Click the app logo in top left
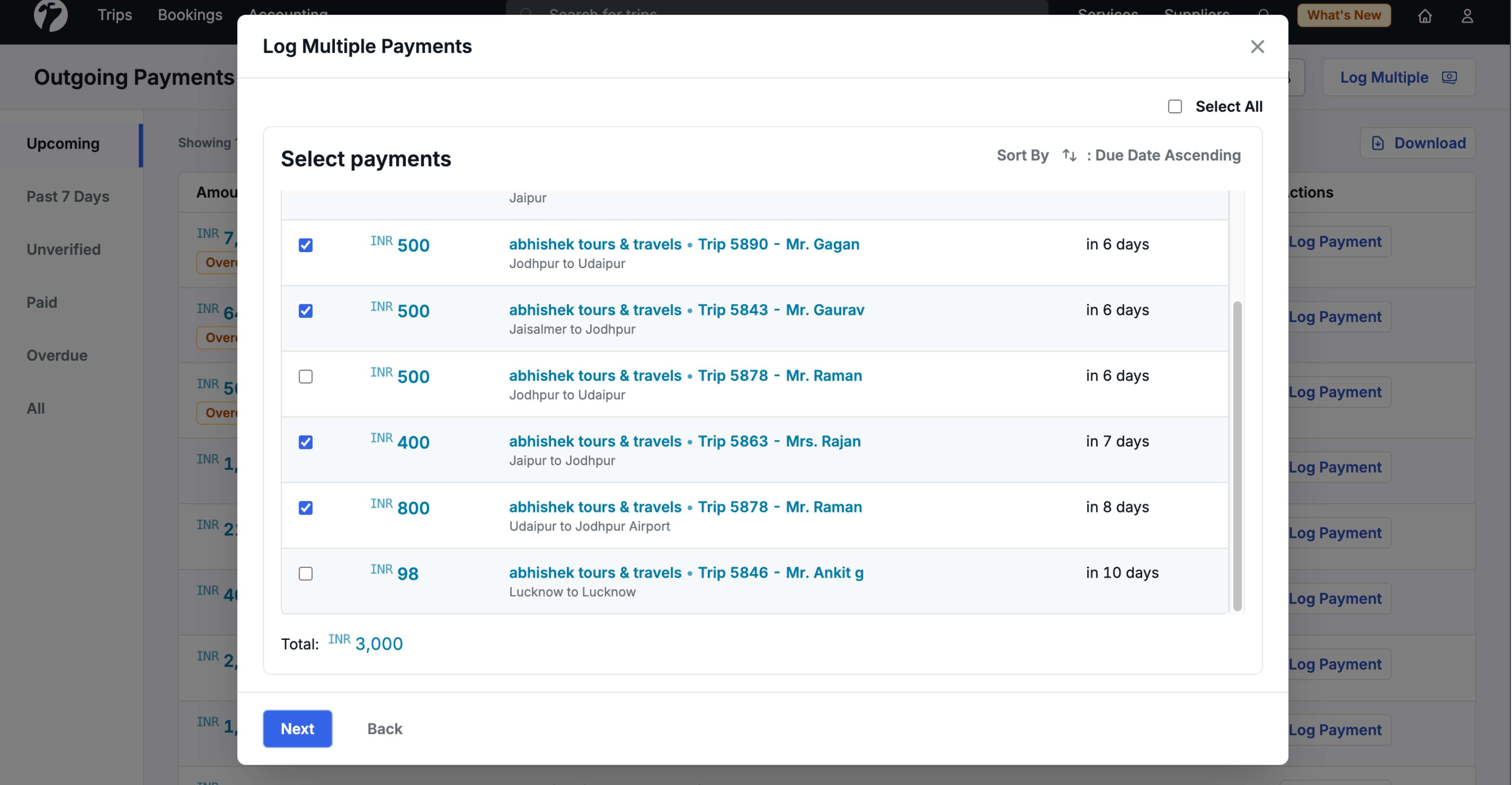 tap(51, 15)
